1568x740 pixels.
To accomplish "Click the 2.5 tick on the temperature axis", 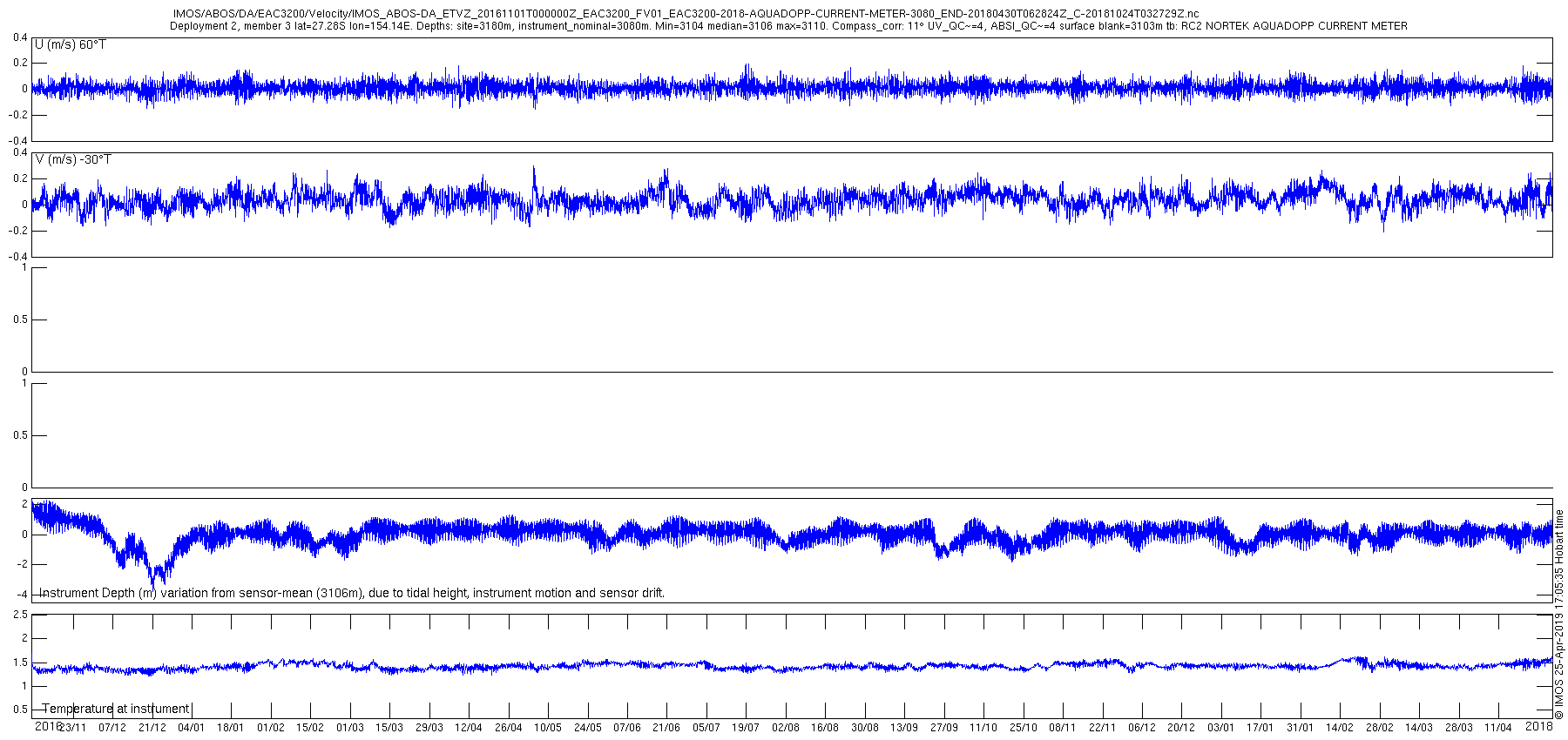I will click(19, 615).
